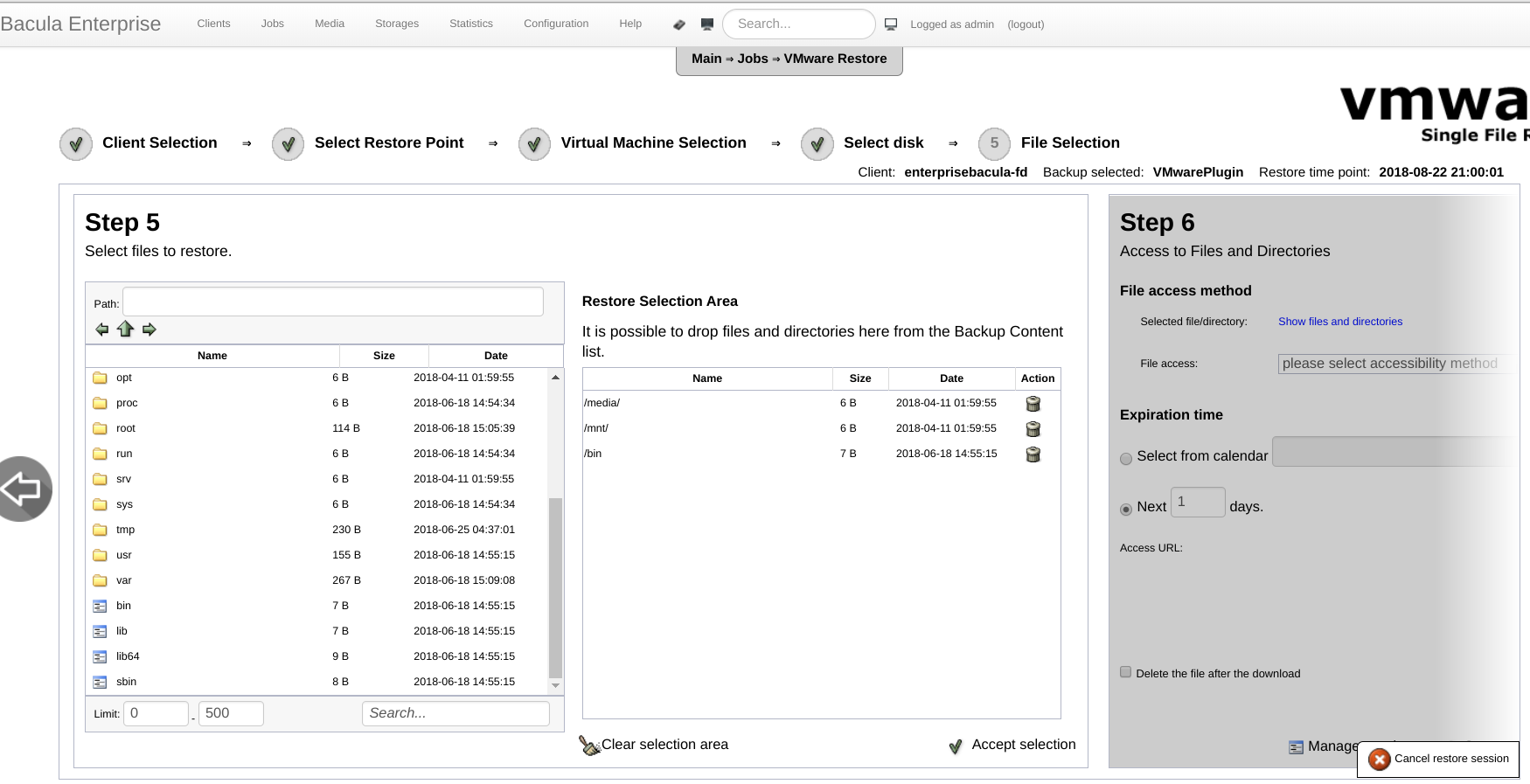Click the forward arrow in path browser
This screenshot has width=1530, height=784.
tap(149, 330)
